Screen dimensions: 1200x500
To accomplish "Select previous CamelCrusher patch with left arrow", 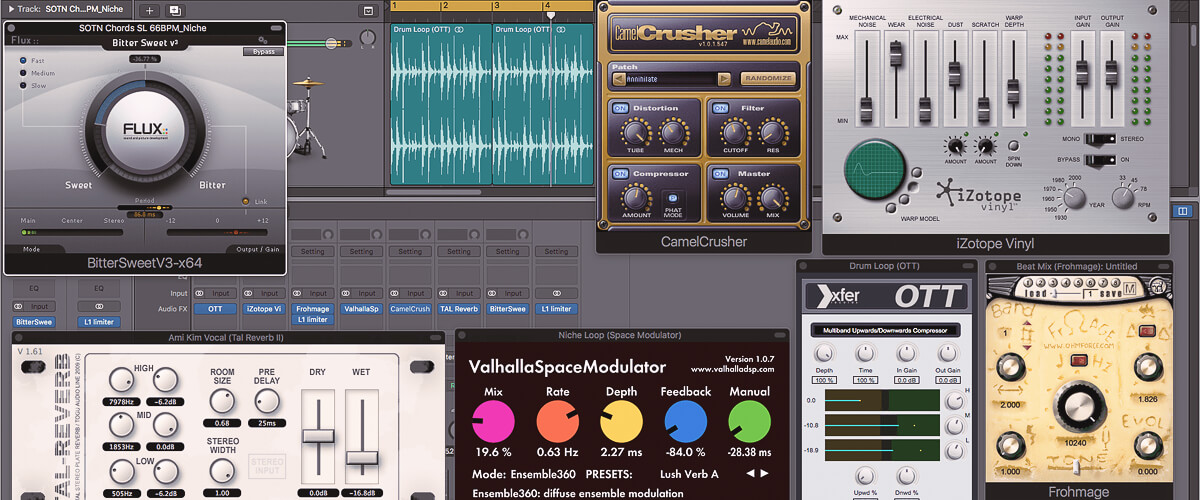I will click(617, 78).
